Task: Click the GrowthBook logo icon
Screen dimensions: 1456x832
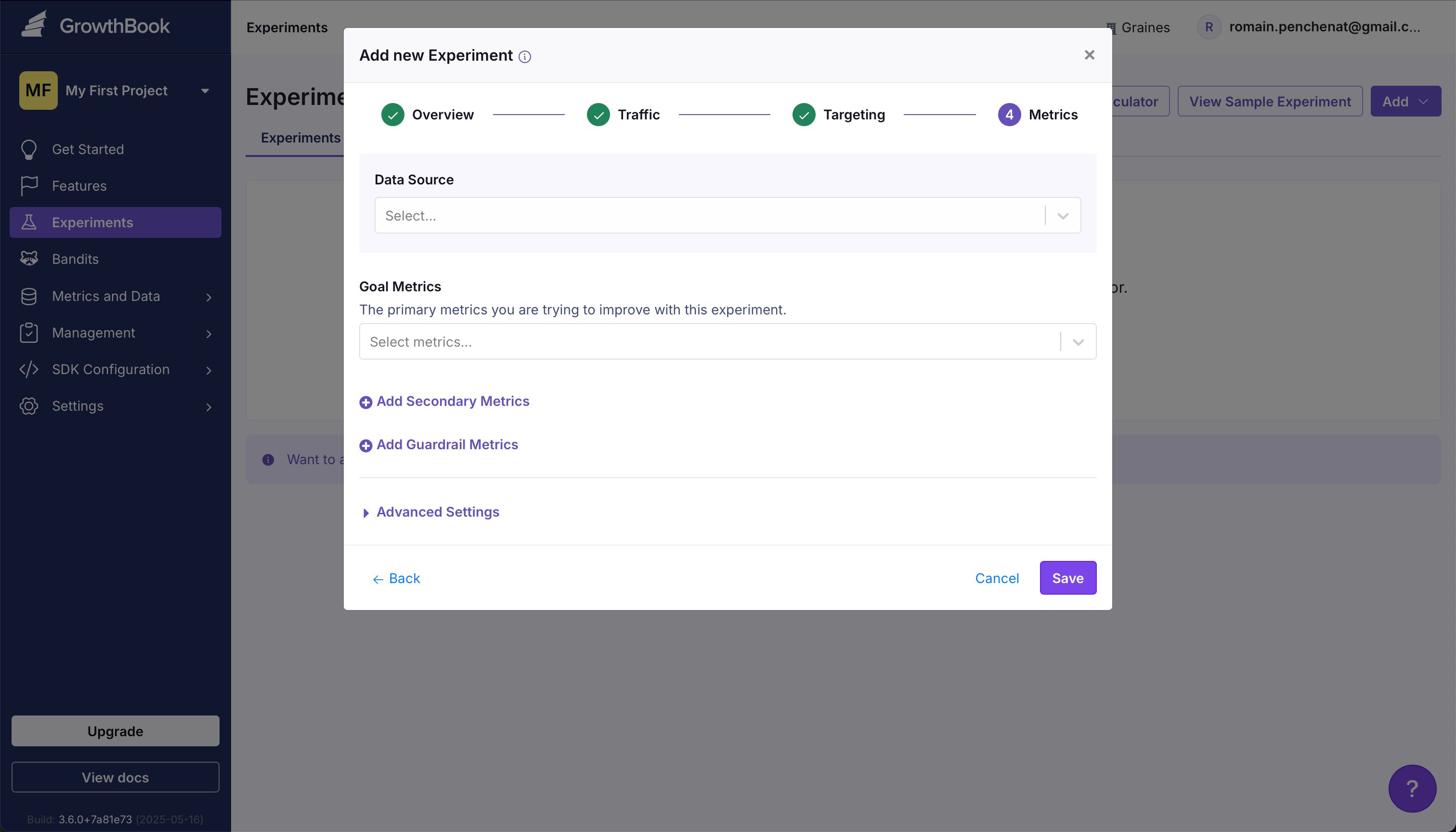Action: [35, 25]
